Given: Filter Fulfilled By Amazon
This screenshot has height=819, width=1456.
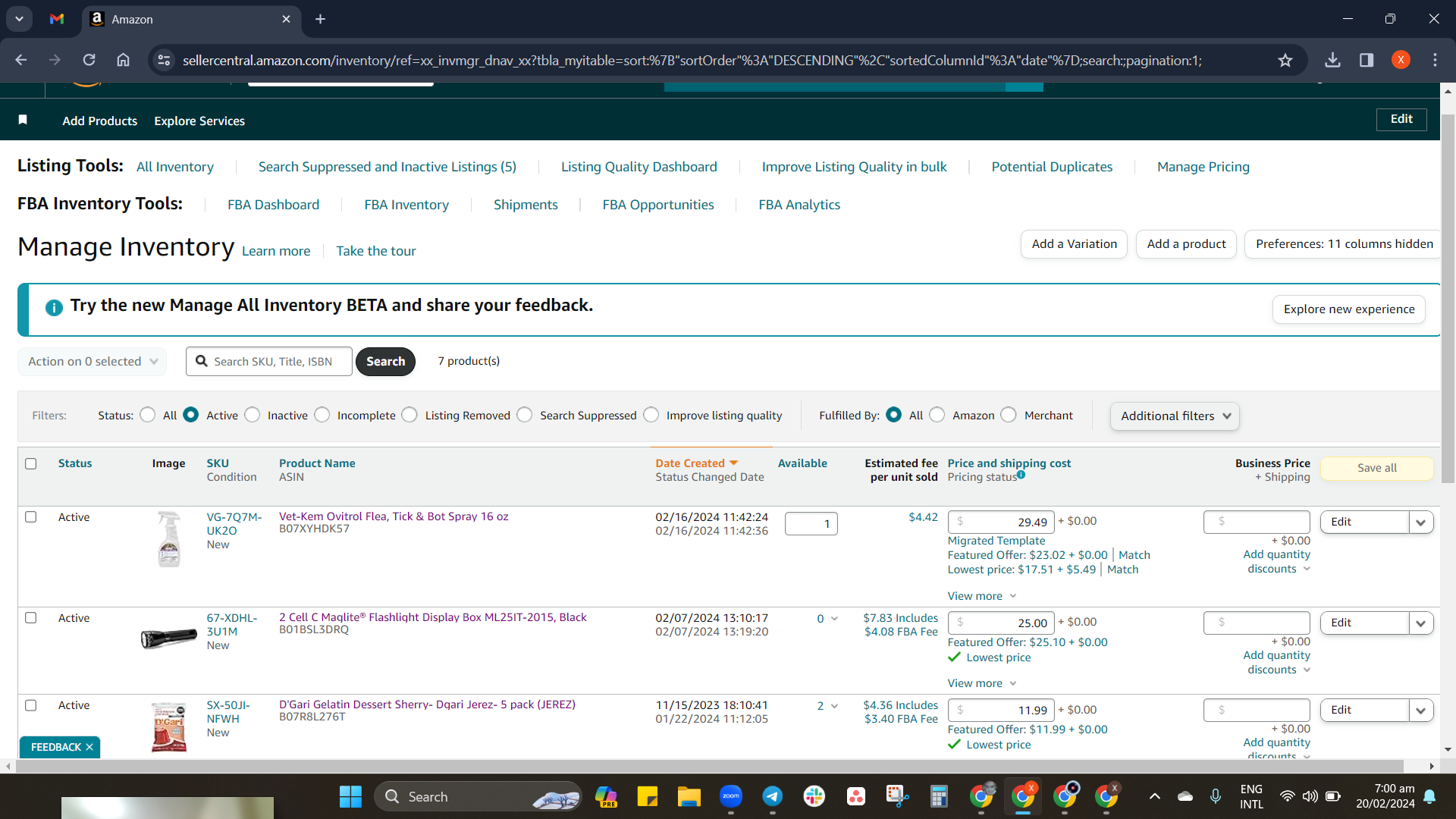Looking at the screenshot, I should [x=937, y=415].
